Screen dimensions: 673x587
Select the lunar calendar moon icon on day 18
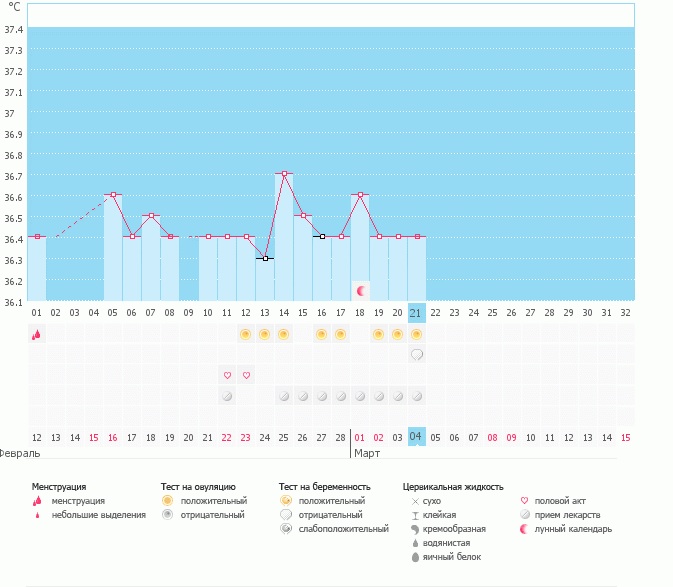tap(360, 290)
